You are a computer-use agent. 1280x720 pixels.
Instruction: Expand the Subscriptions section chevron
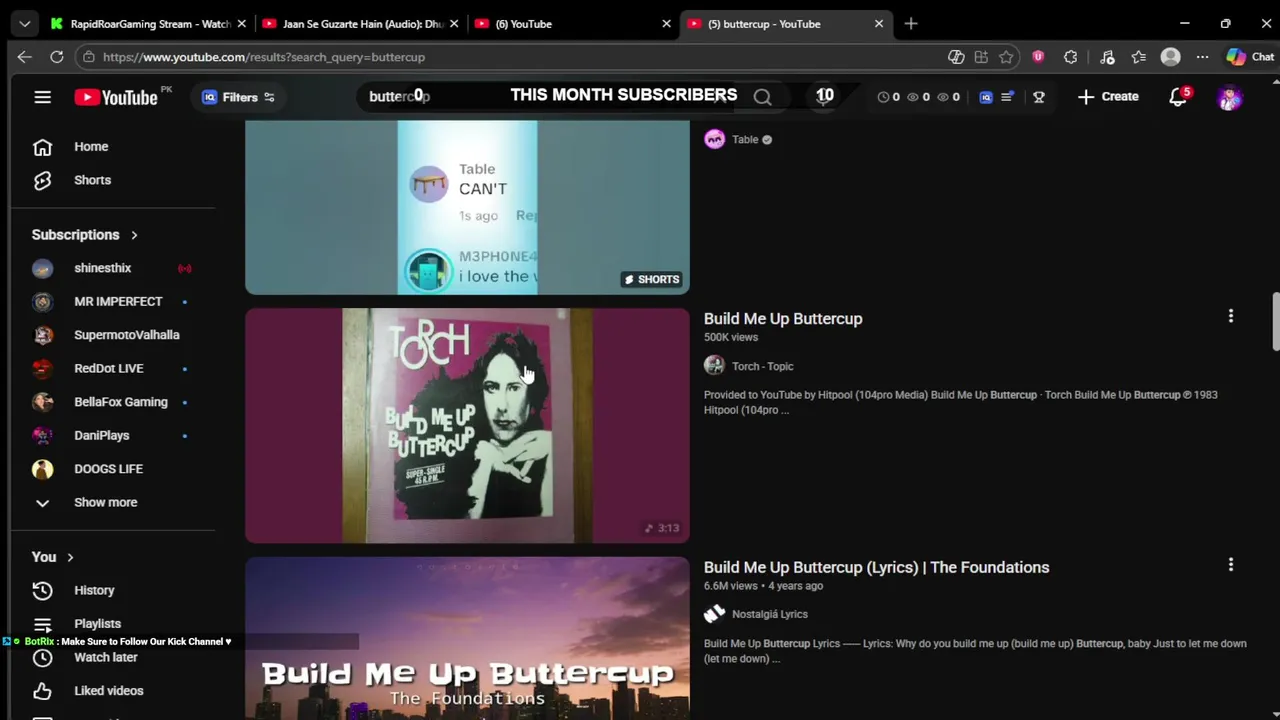tap(134, 235)
